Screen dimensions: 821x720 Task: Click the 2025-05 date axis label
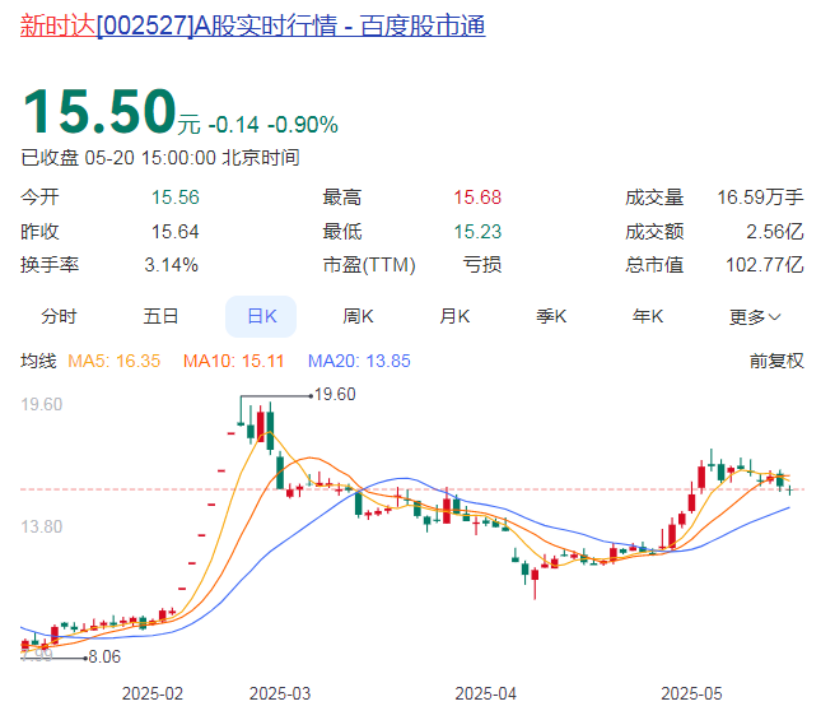point(691,694)
